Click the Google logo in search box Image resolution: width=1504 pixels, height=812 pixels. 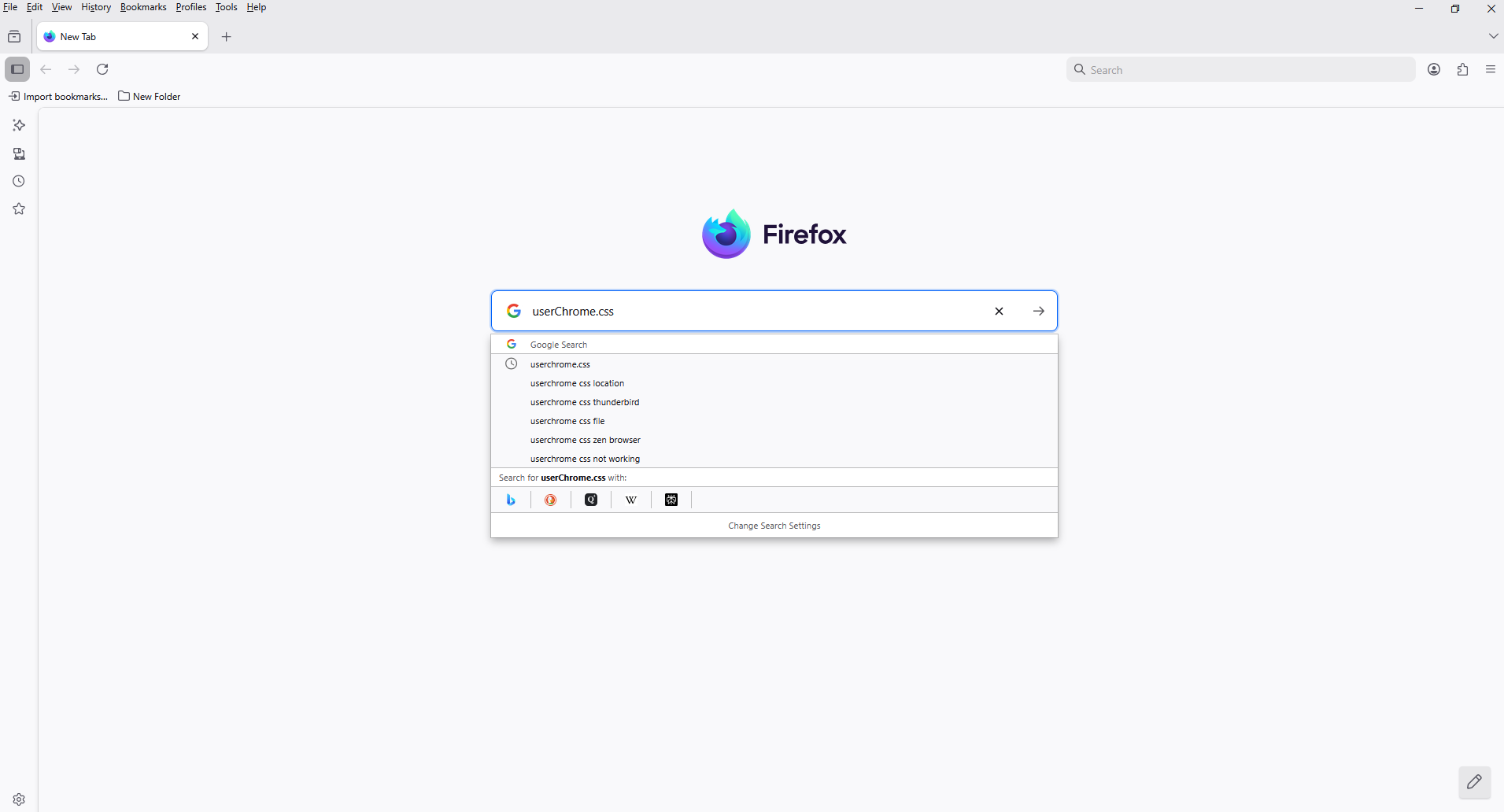click(x=514, y=311)
